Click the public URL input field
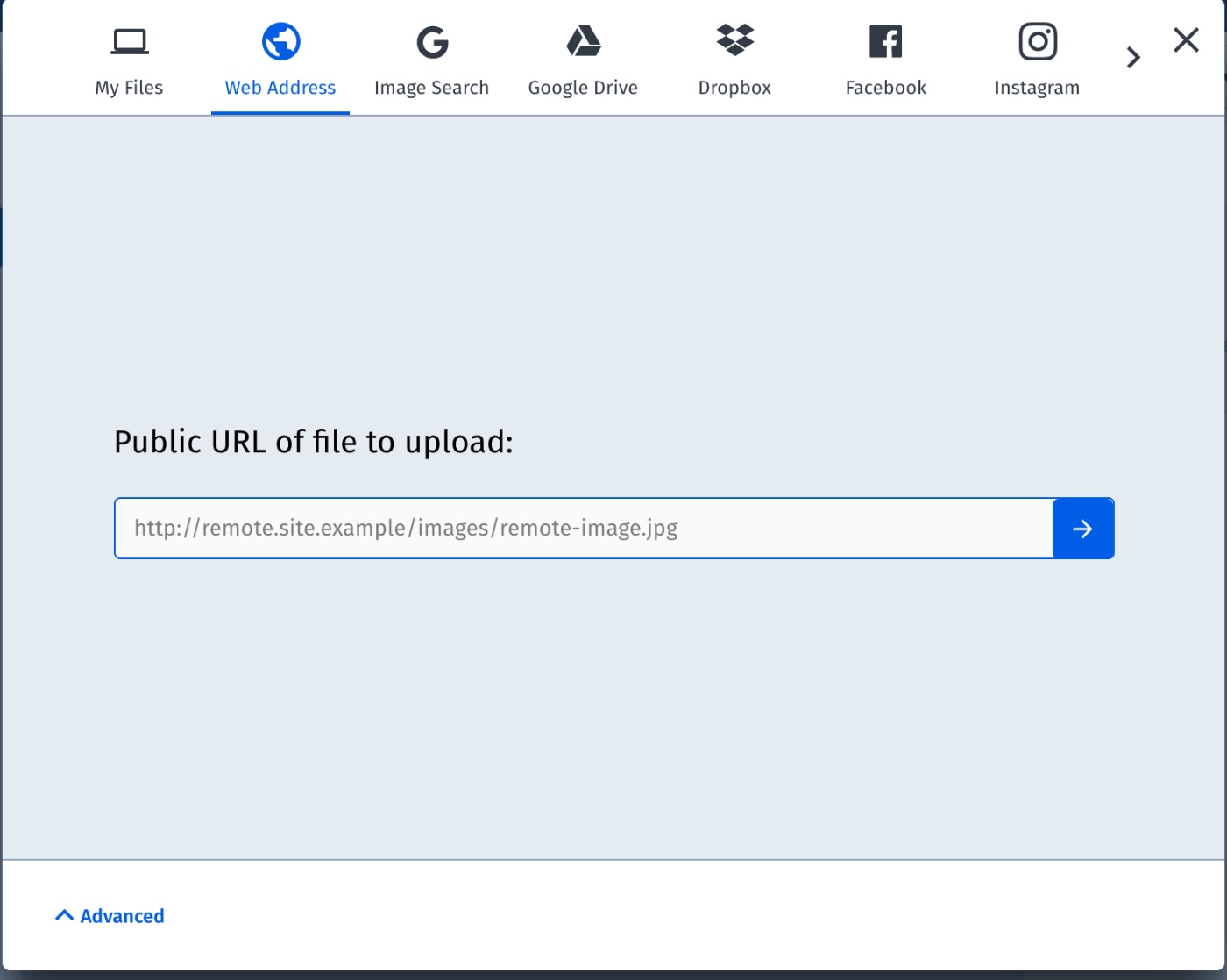1227x980 pixels. click(584, 529)
